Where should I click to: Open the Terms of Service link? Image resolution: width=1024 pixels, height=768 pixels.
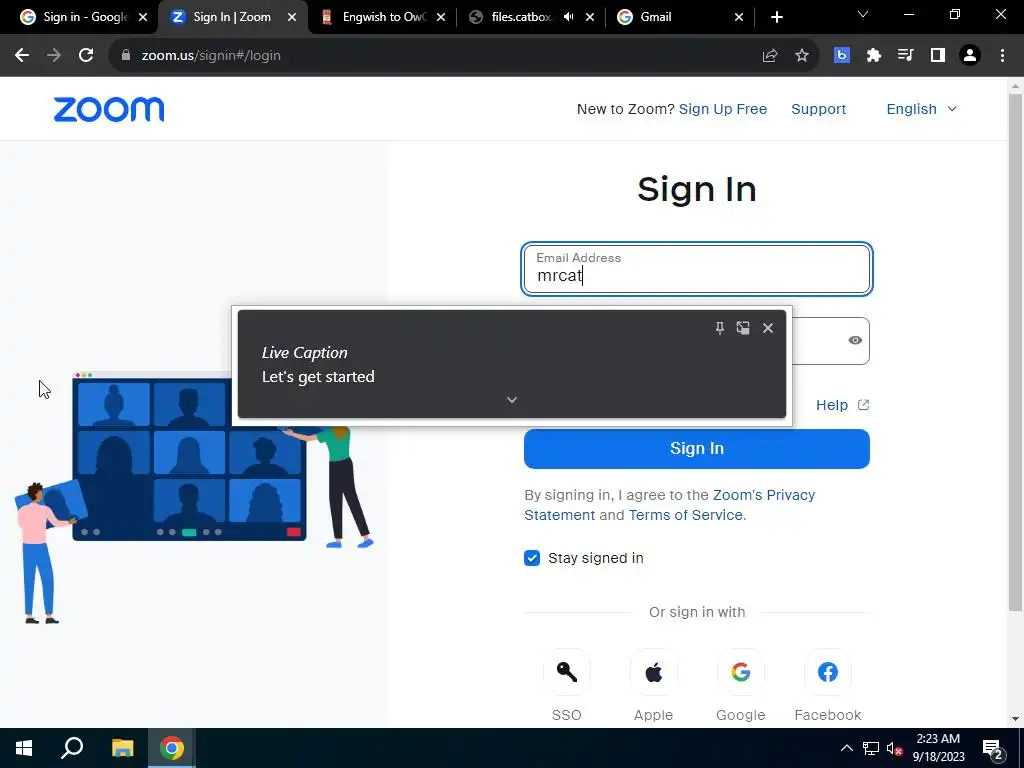coord(685,515)
